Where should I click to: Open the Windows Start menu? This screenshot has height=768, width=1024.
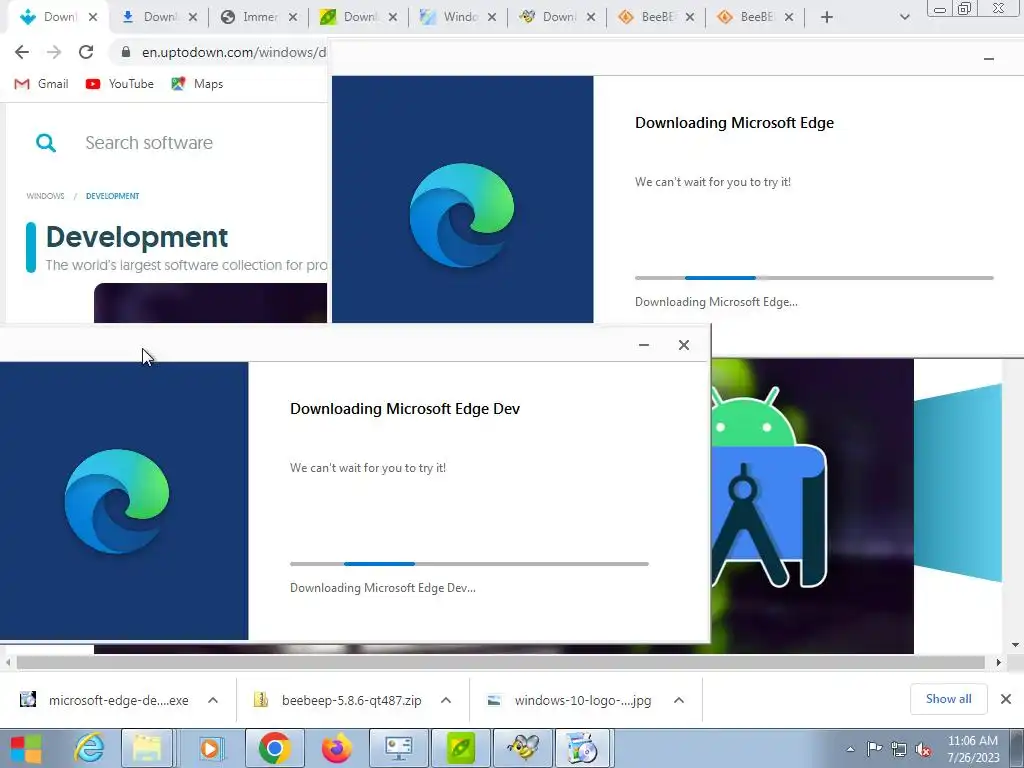coord(26,748)
